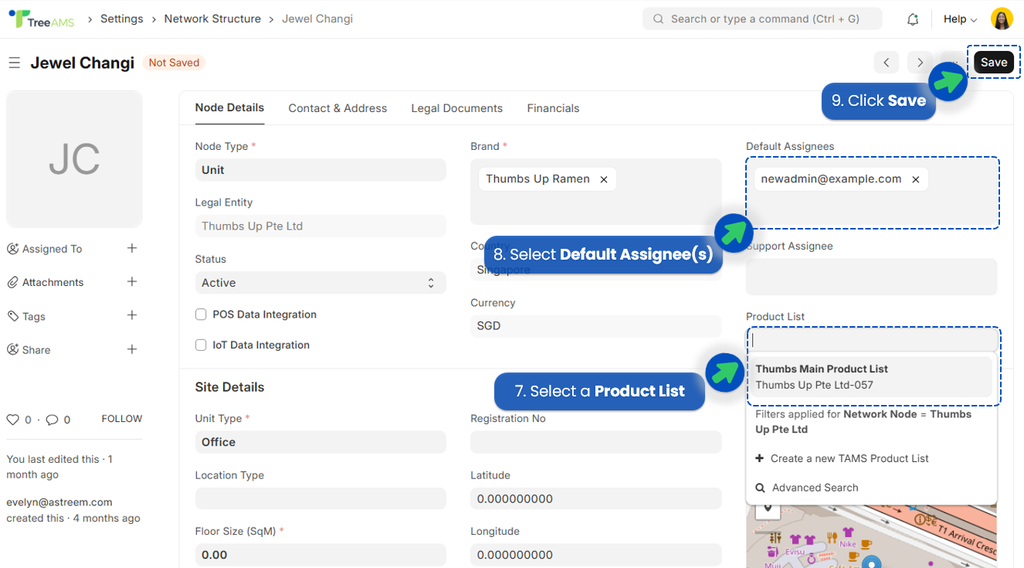This screenshot has height=568, width=1024.
Task: Click the Location Type field
Action: [320, 499]
